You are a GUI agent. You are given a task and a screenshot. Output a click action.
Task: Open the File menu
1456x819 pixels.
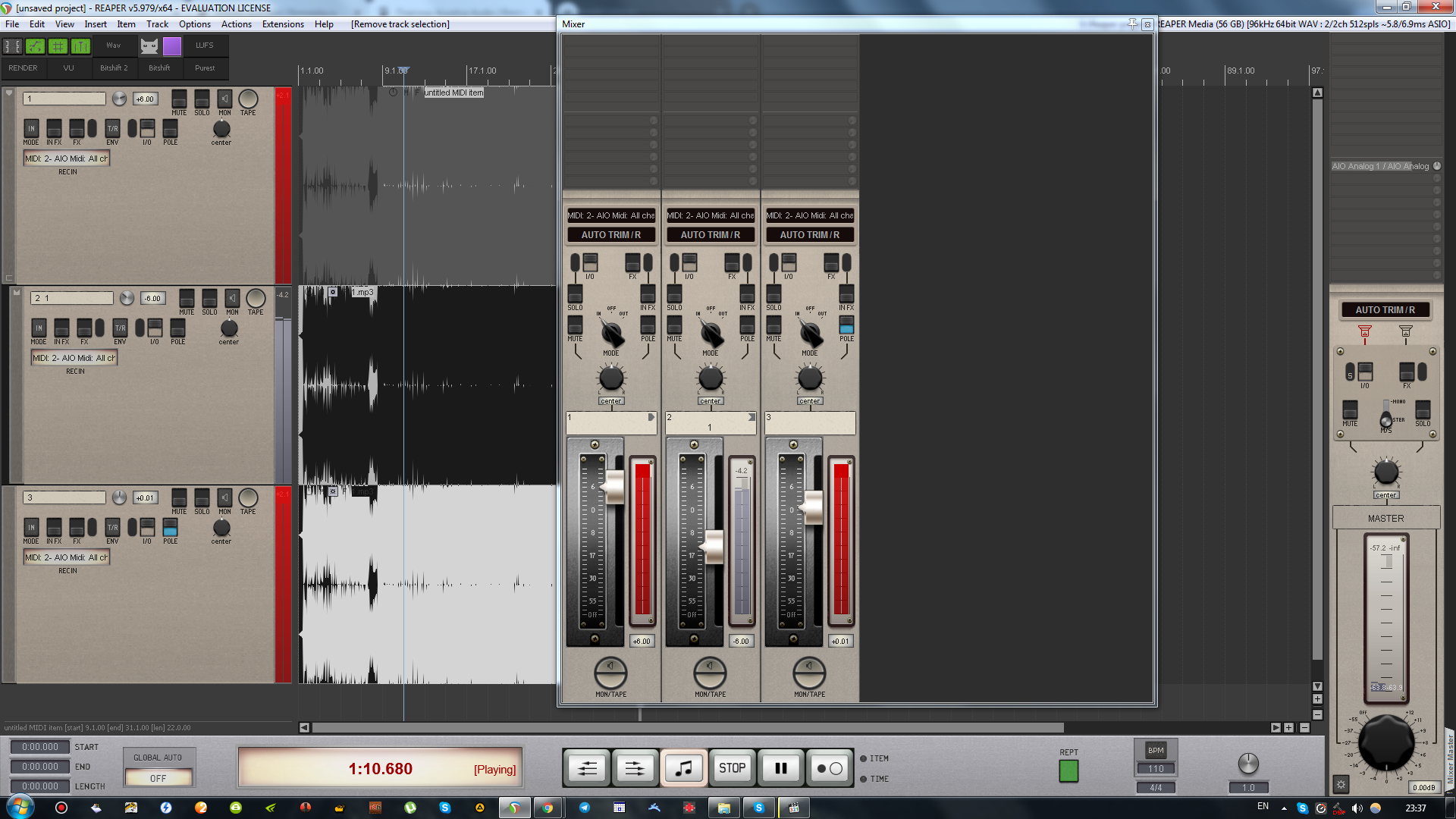tap(12, 24)
